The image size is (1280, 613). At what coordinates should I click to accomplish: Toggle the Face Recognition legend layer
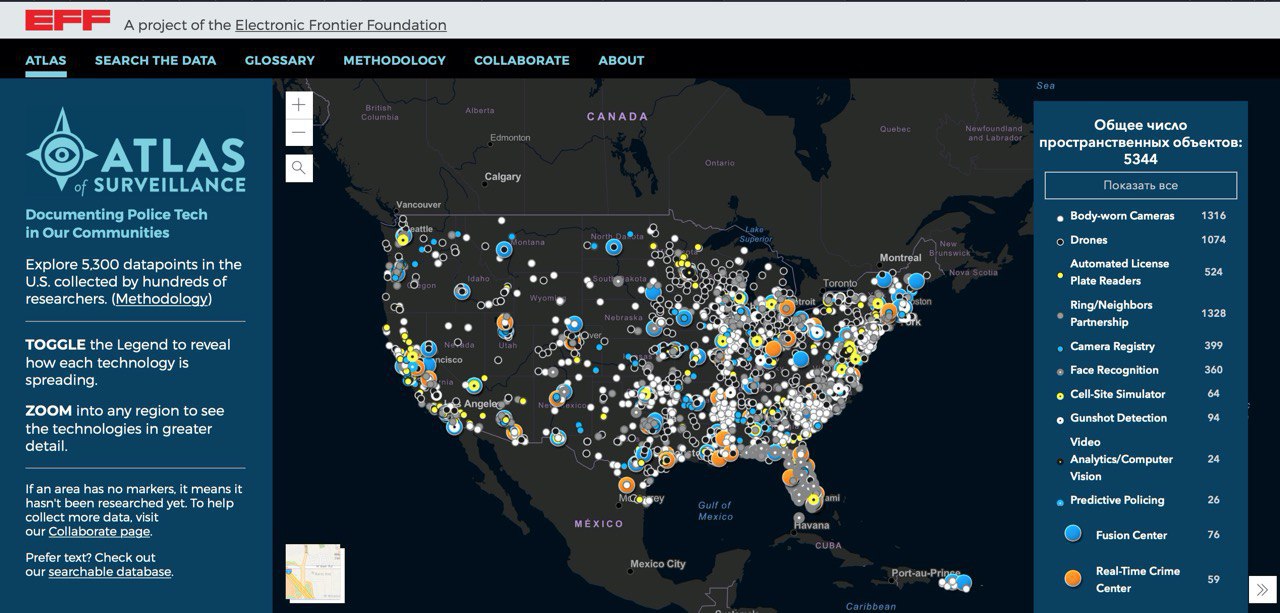coord(1114,370)
